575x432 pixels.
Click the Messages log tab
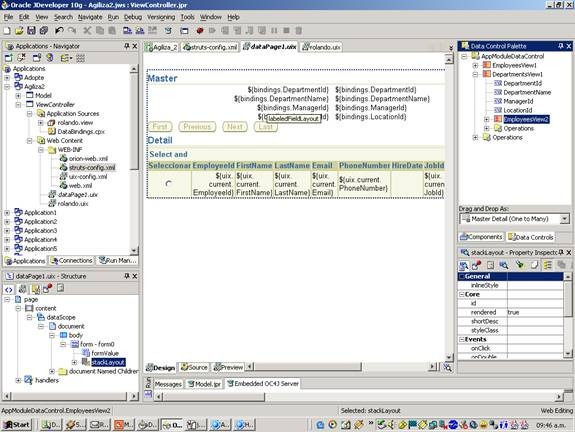pos(168,384)
